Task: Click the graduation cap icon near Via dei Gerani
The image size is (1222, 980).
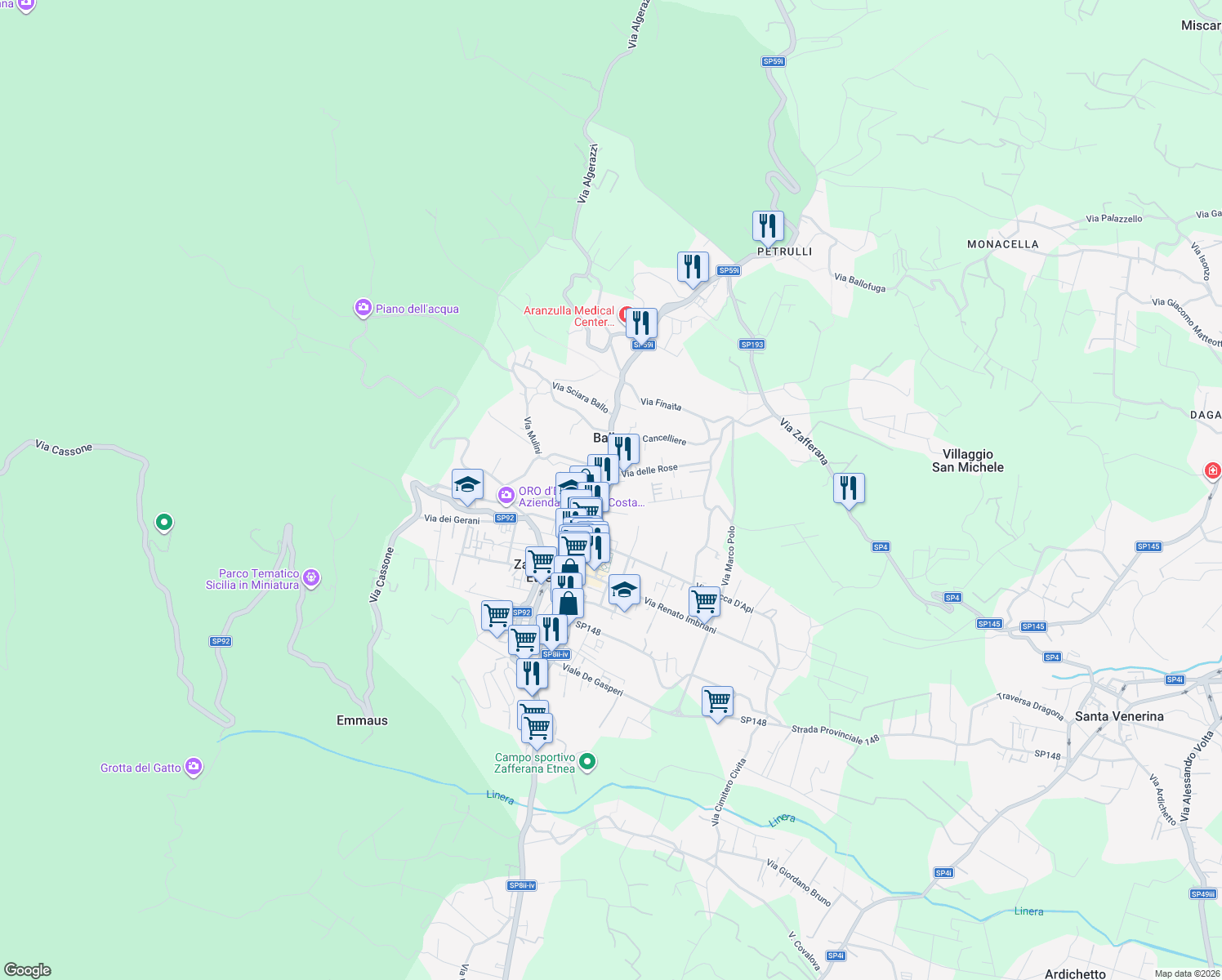Action: (466, 483)
